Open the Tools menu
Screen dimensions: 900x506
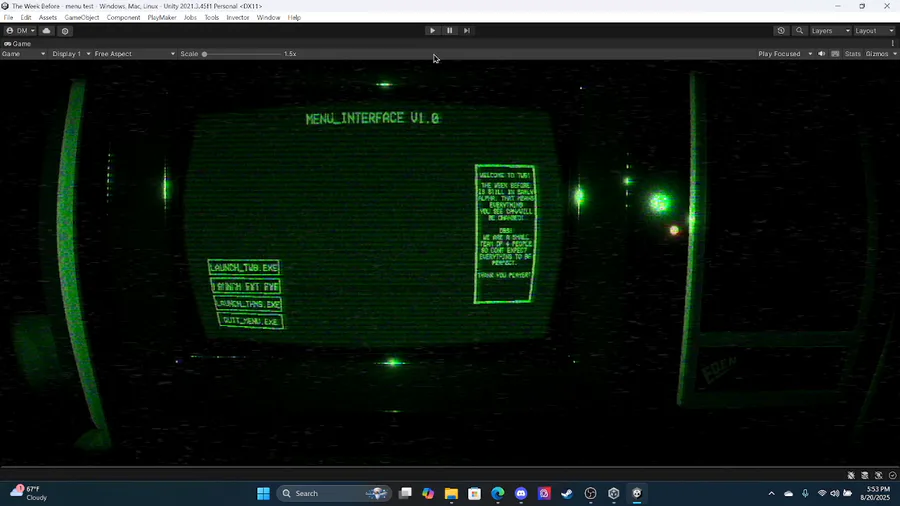pos(212,18)
